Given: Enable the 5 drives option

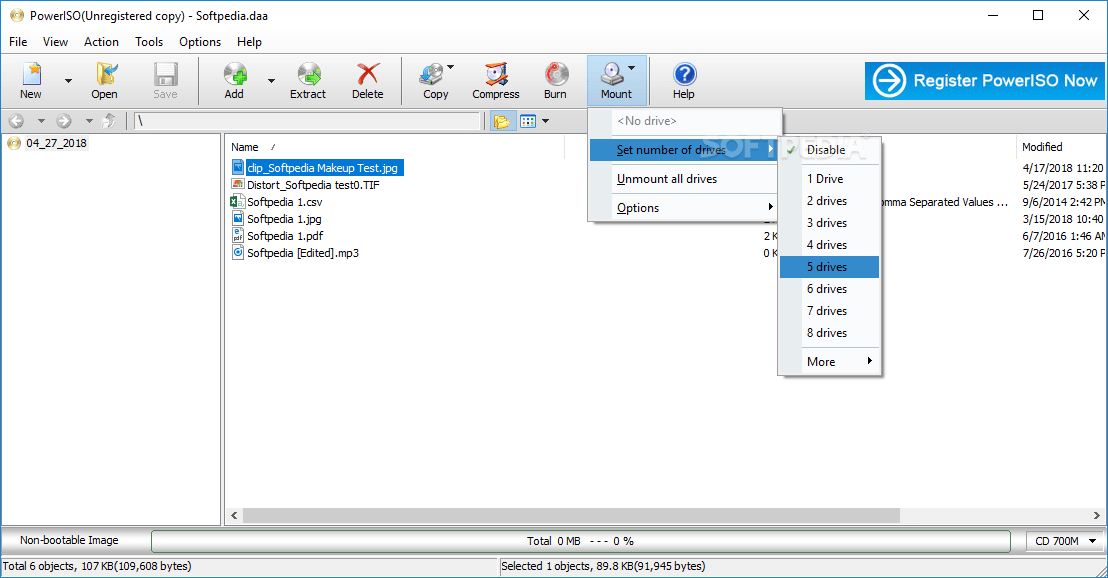Looking at the screenshot, I should [828, 266].
